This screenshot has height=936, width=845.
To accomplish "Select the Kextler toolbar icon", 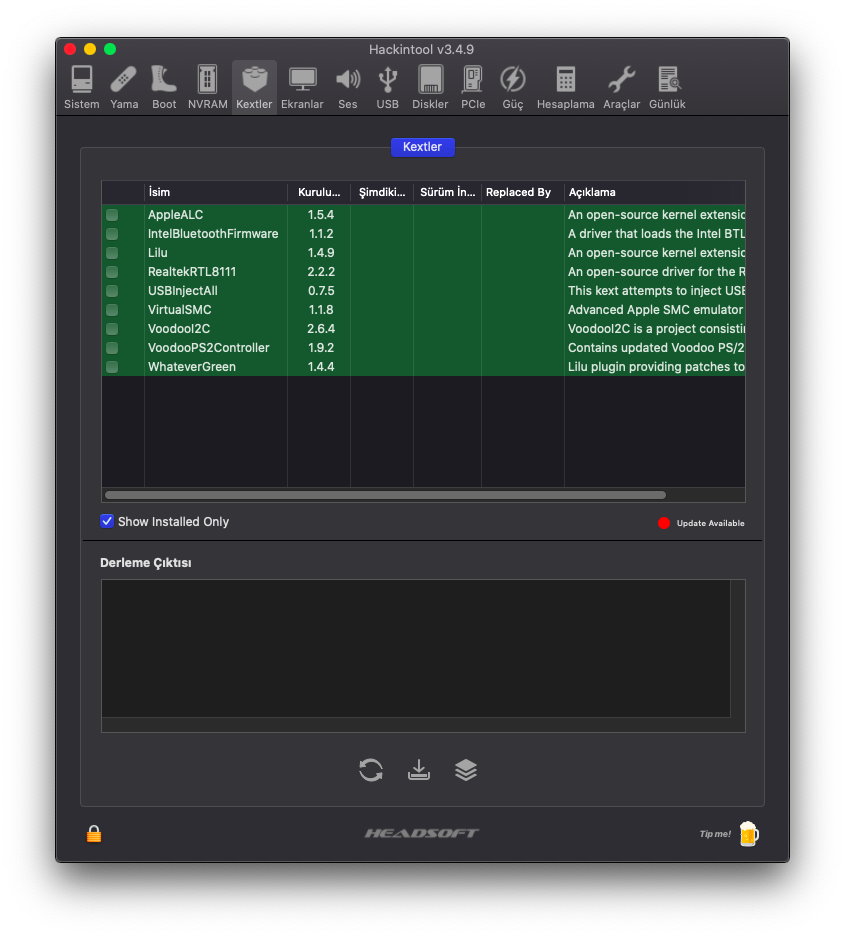I will coord(254,87).
